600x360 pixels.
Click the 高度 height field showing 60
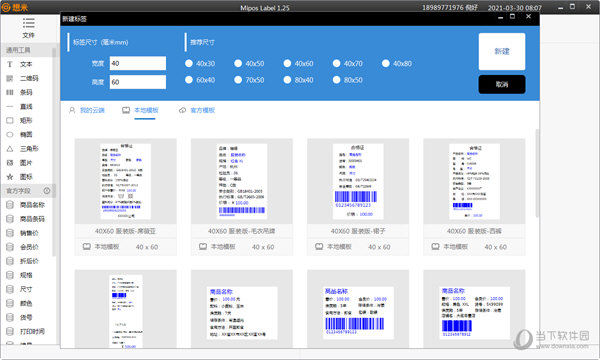138,82
